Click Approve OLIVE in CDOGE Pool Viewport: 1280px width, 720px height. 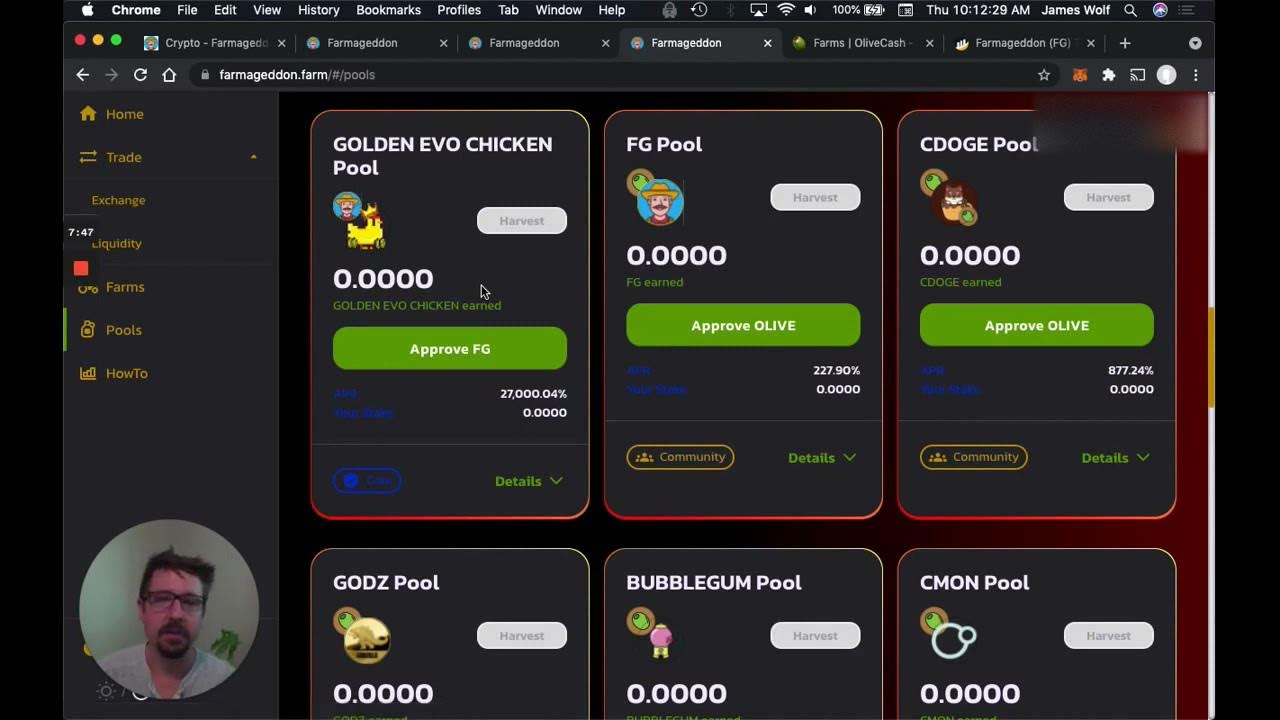(1037, 325)
